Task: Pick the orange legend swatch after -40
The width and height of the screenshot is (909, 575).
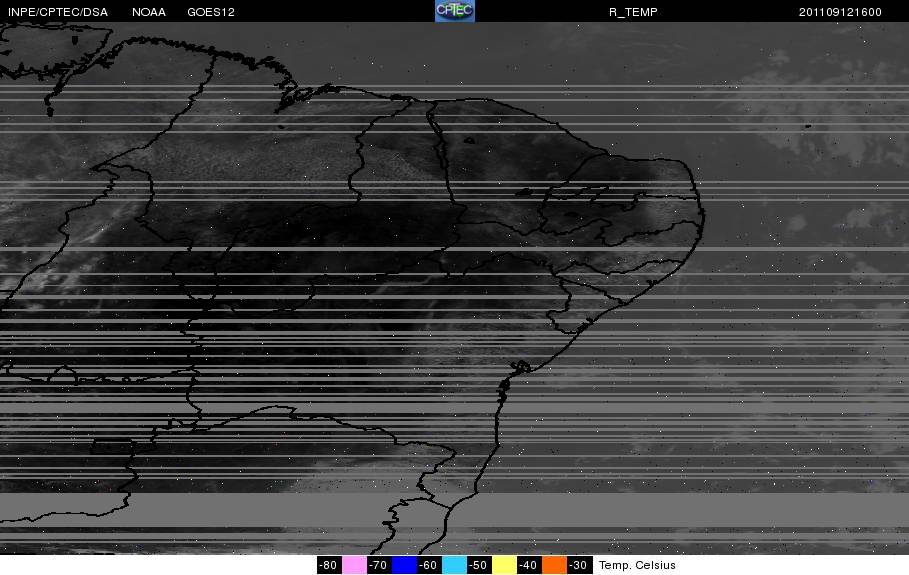Action: click(554, 565)
